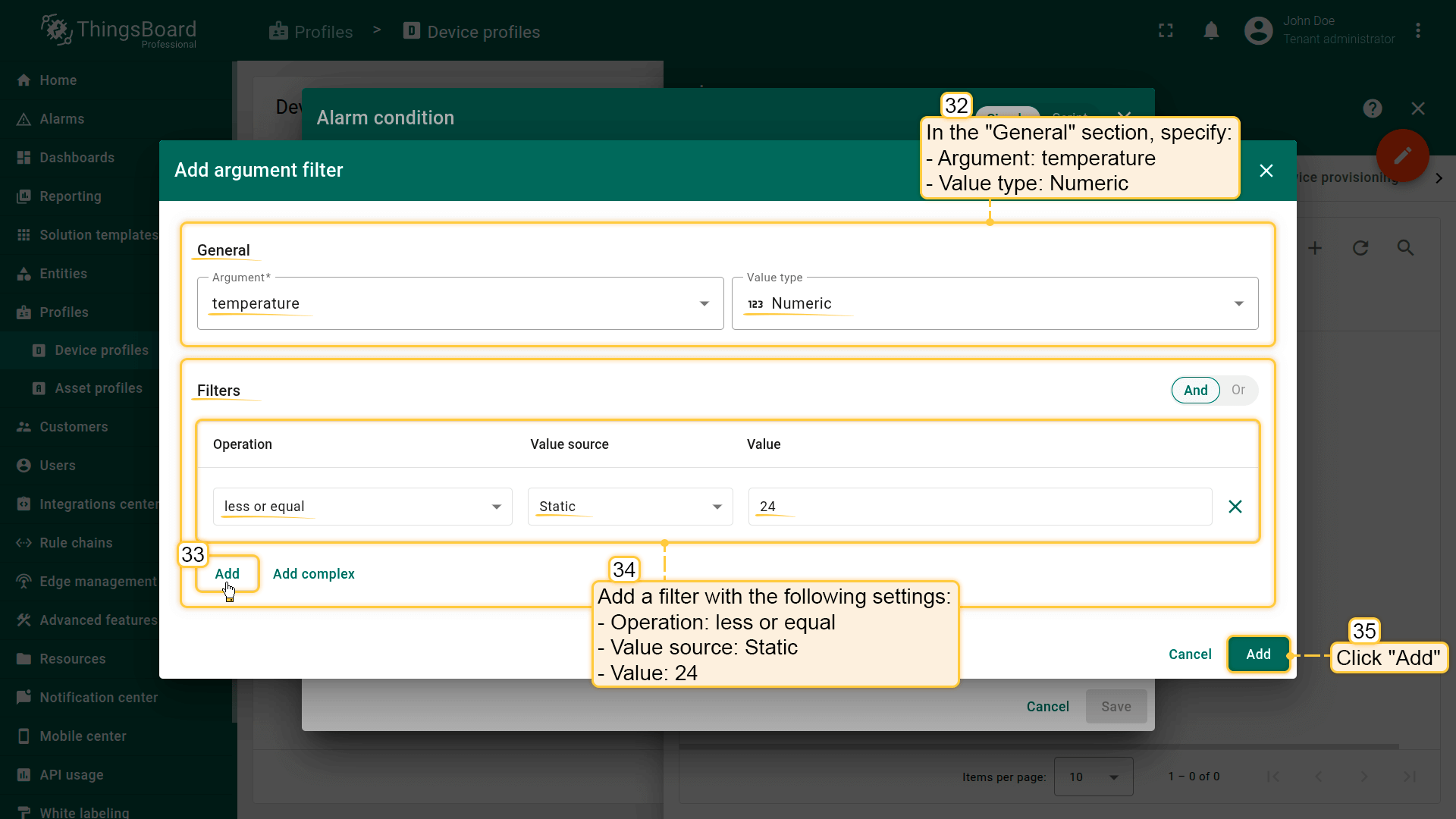Click the notifications bell icon
Viewport: 1456px width, 819px height.
point(1211,31)
